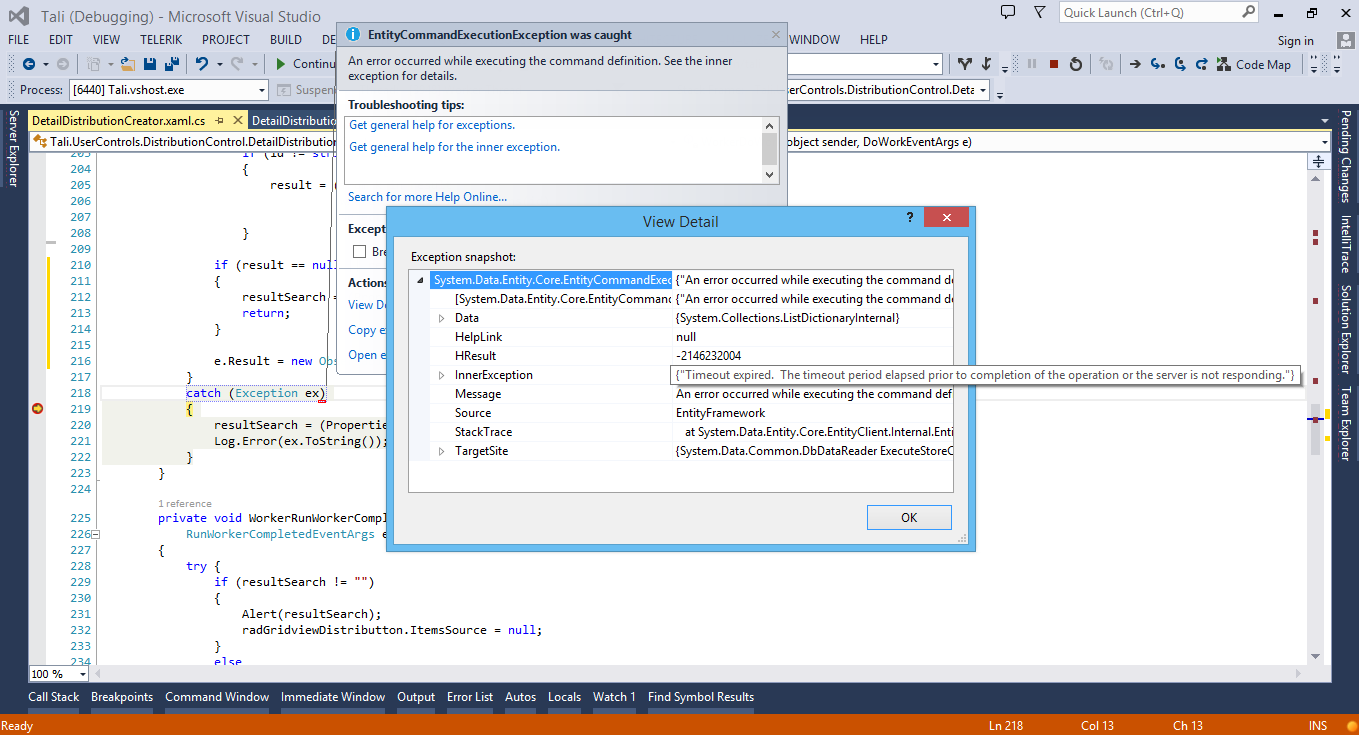Viewport: 1359px width, 735px height.
Task: Click 'Get general help for the inner exception' link
Action: point(454,147)
